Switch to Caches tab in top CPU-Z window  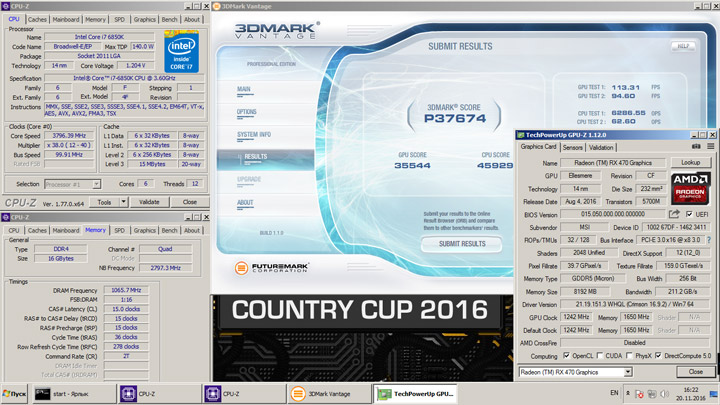click(37, 19)
